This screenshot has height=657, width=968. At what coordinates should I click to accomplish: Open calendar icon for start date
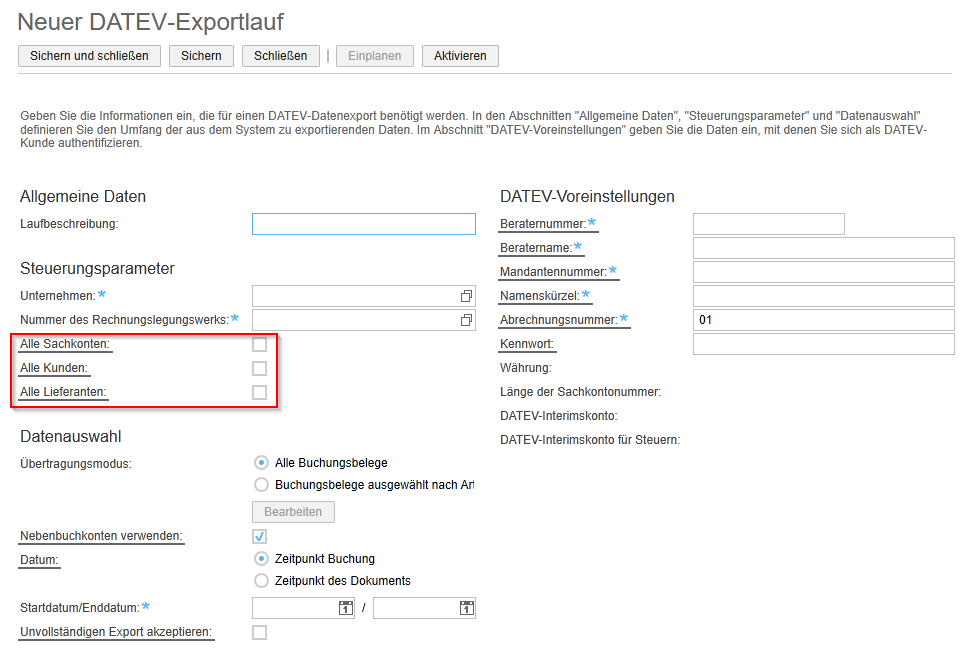click(x=346, y=608)
